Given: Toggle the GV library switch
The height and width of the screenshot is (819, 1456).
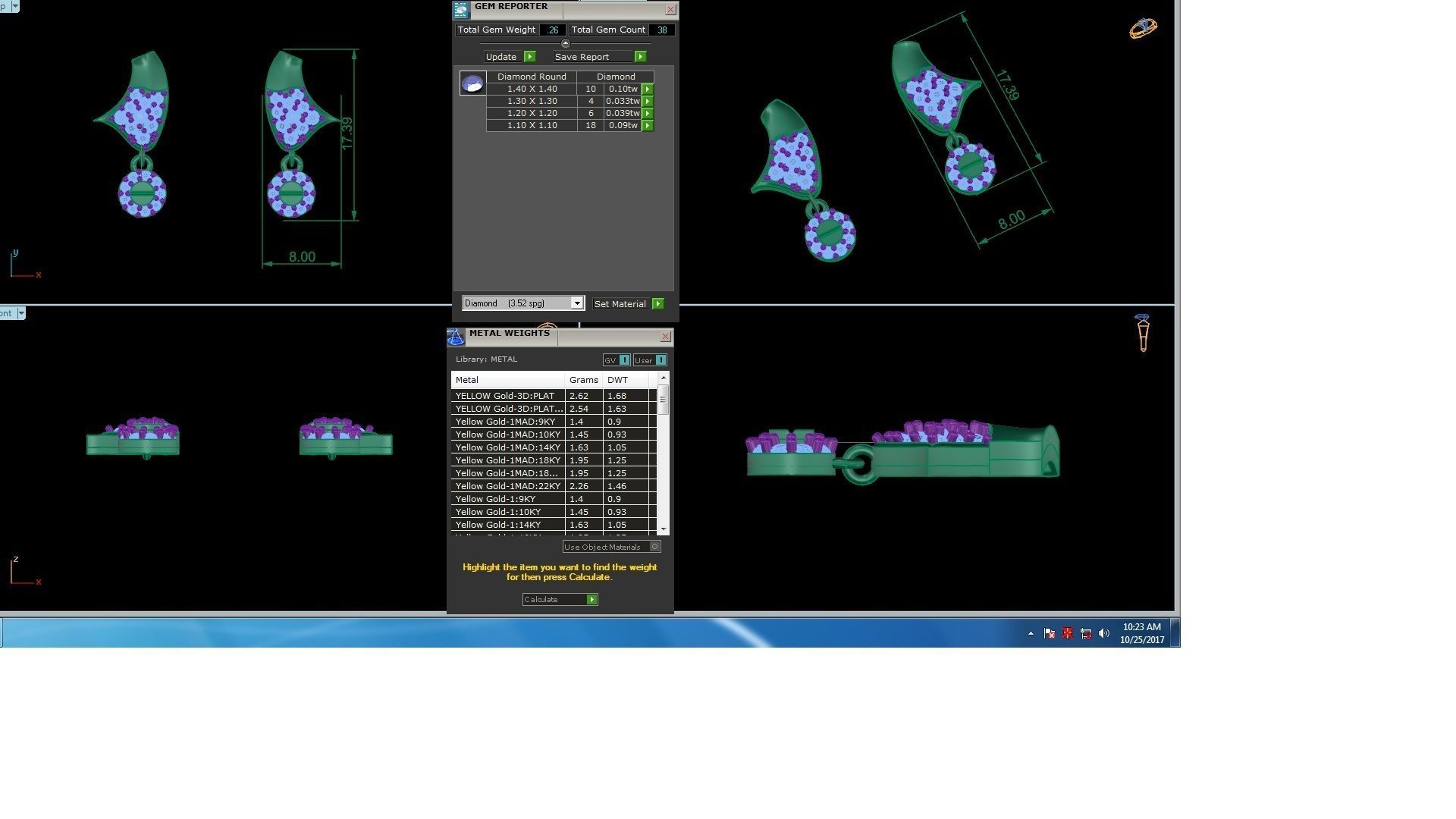Looking at the screenshot, I should [624, 360].
